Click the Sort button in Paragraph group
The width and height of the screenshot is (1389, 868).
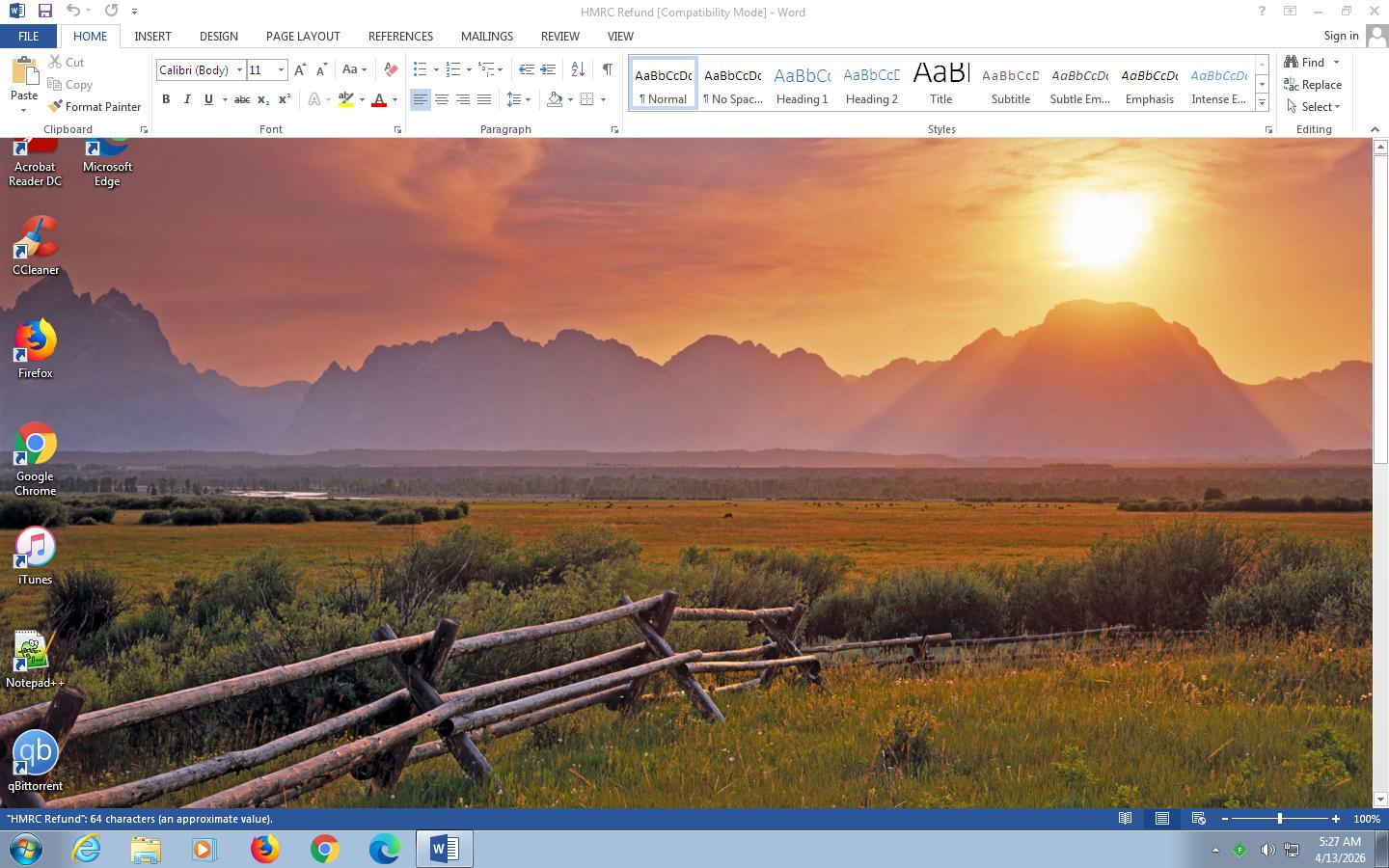click(578, 69)
